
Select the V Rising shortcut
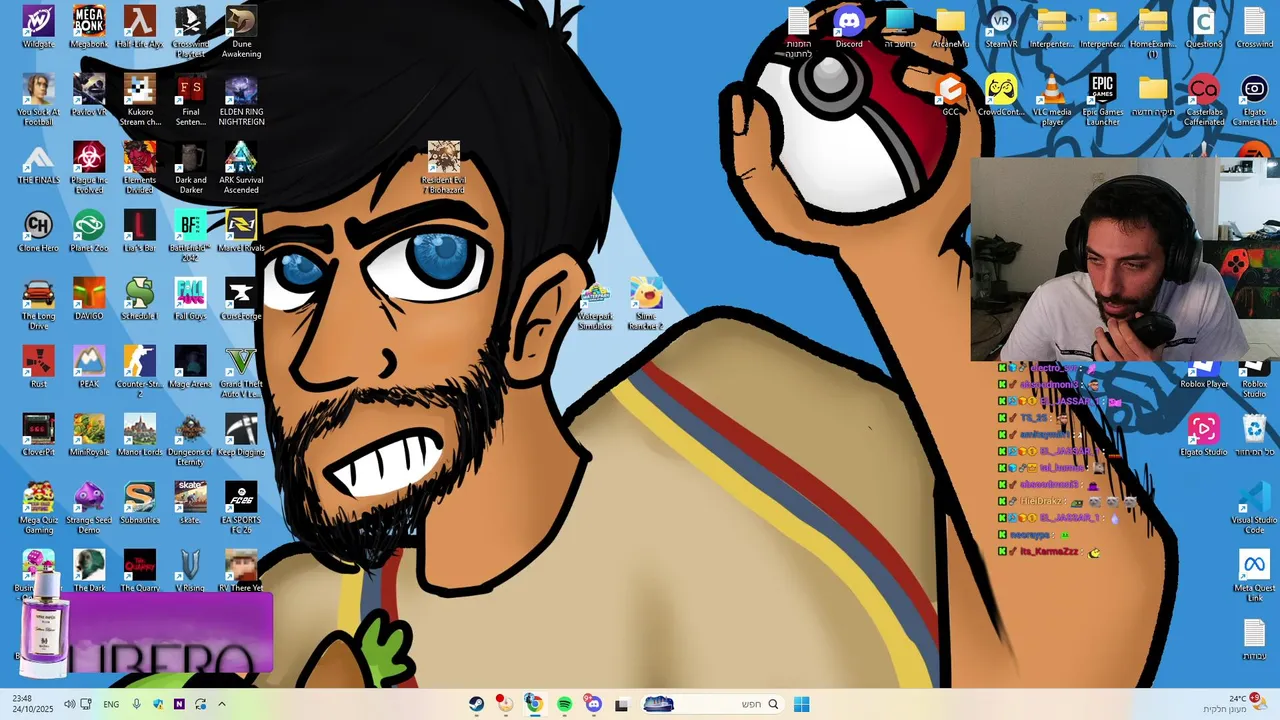[x=190, y=571]
